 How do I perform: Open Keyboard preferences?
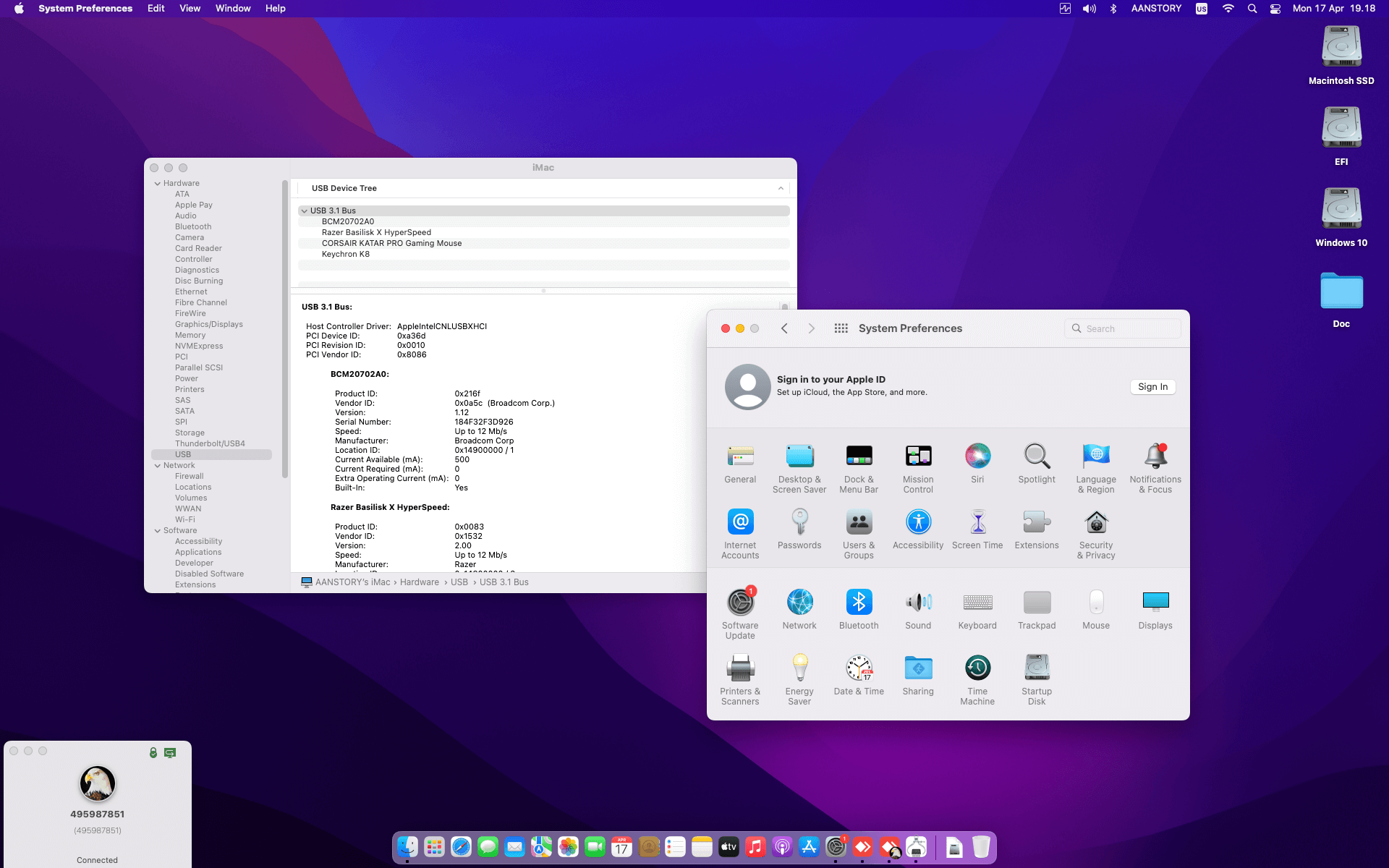[977, 601]
